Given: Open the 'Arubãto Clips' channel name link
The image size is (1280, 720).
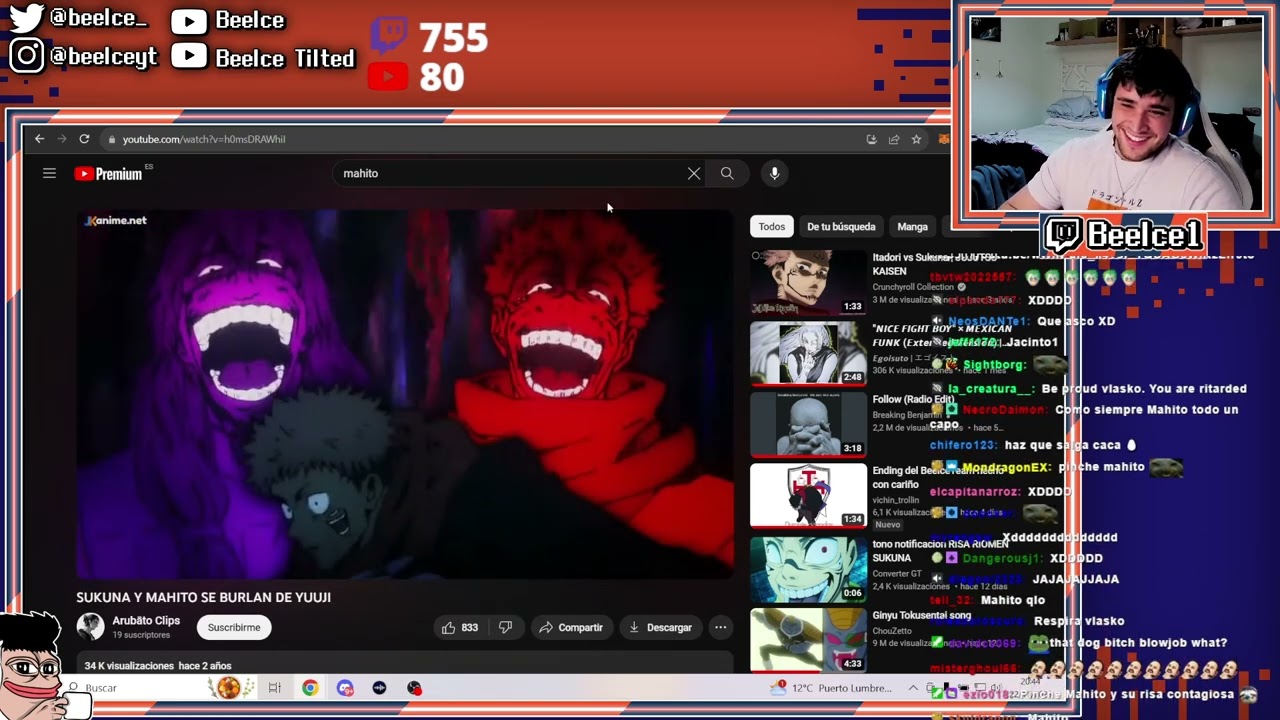Looking at the screenshot, I should pos(146,621).
